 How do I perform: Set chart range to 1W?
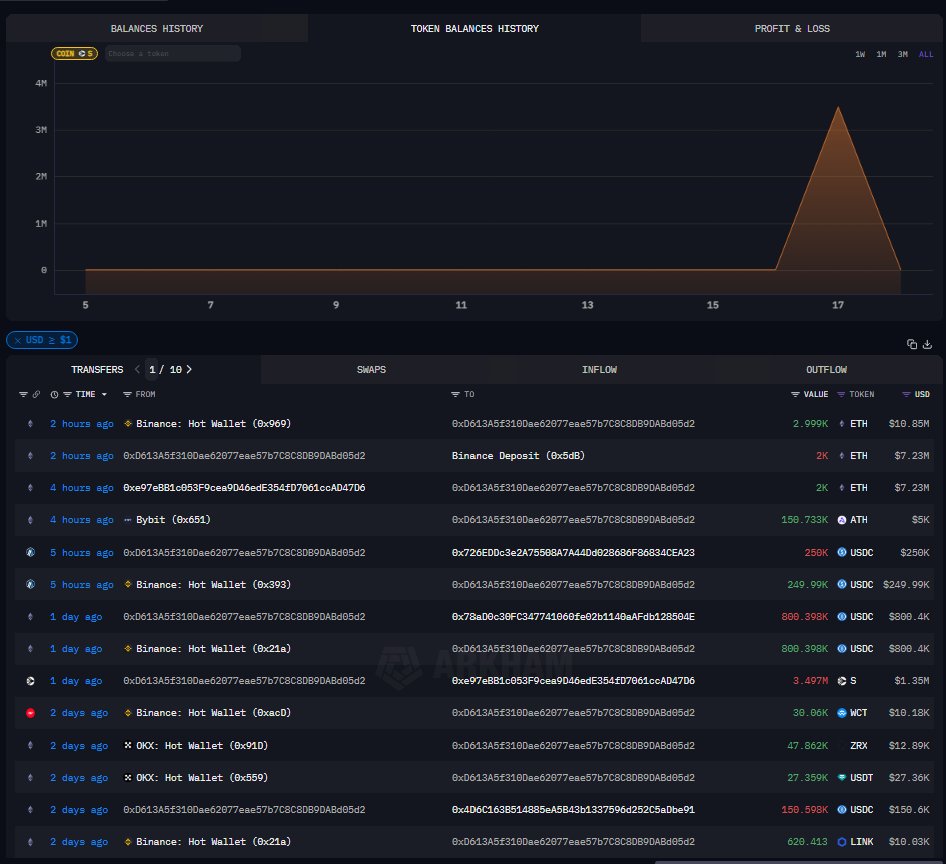[x=860, y=54]
